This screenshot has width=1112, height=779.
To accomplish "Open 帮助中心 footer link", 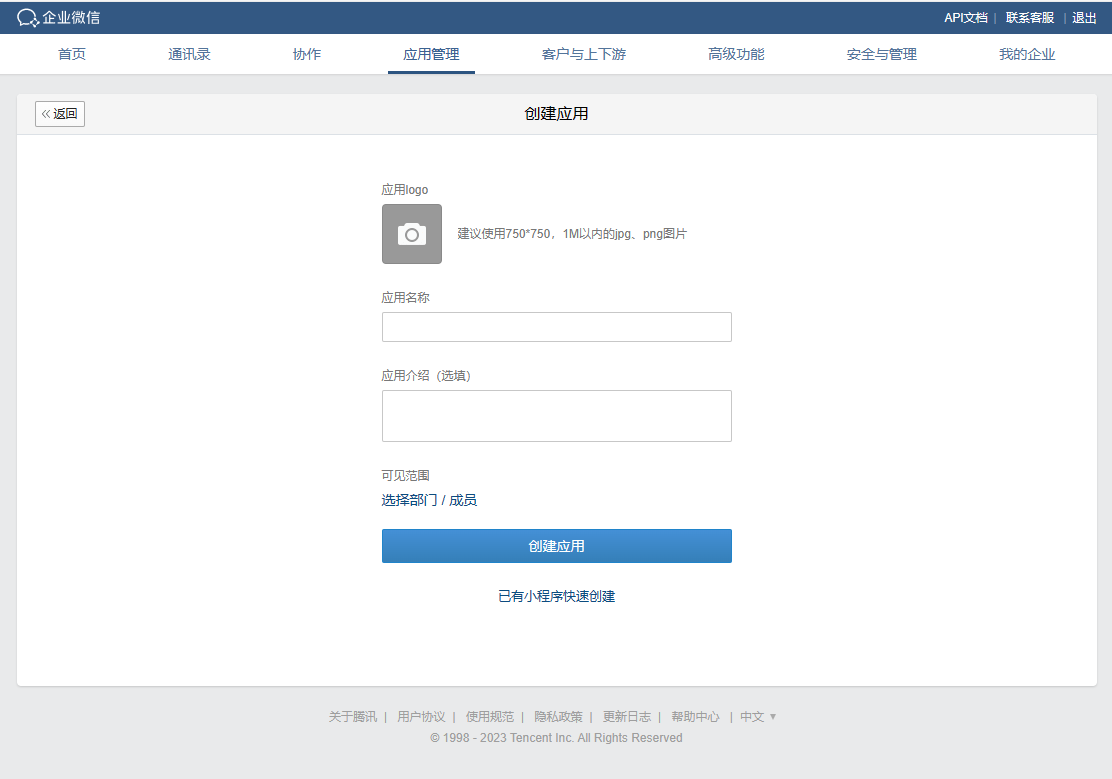I will 695,717.
